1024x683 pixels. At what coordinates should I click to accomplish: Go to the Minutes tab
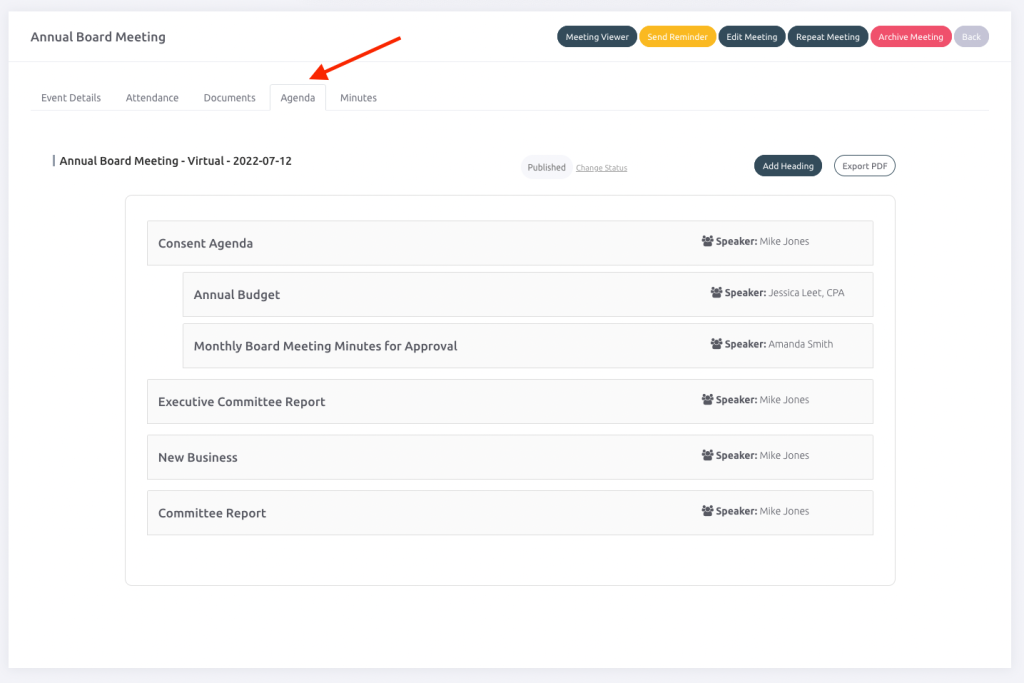pyautogui.click(x=359, y=98)
